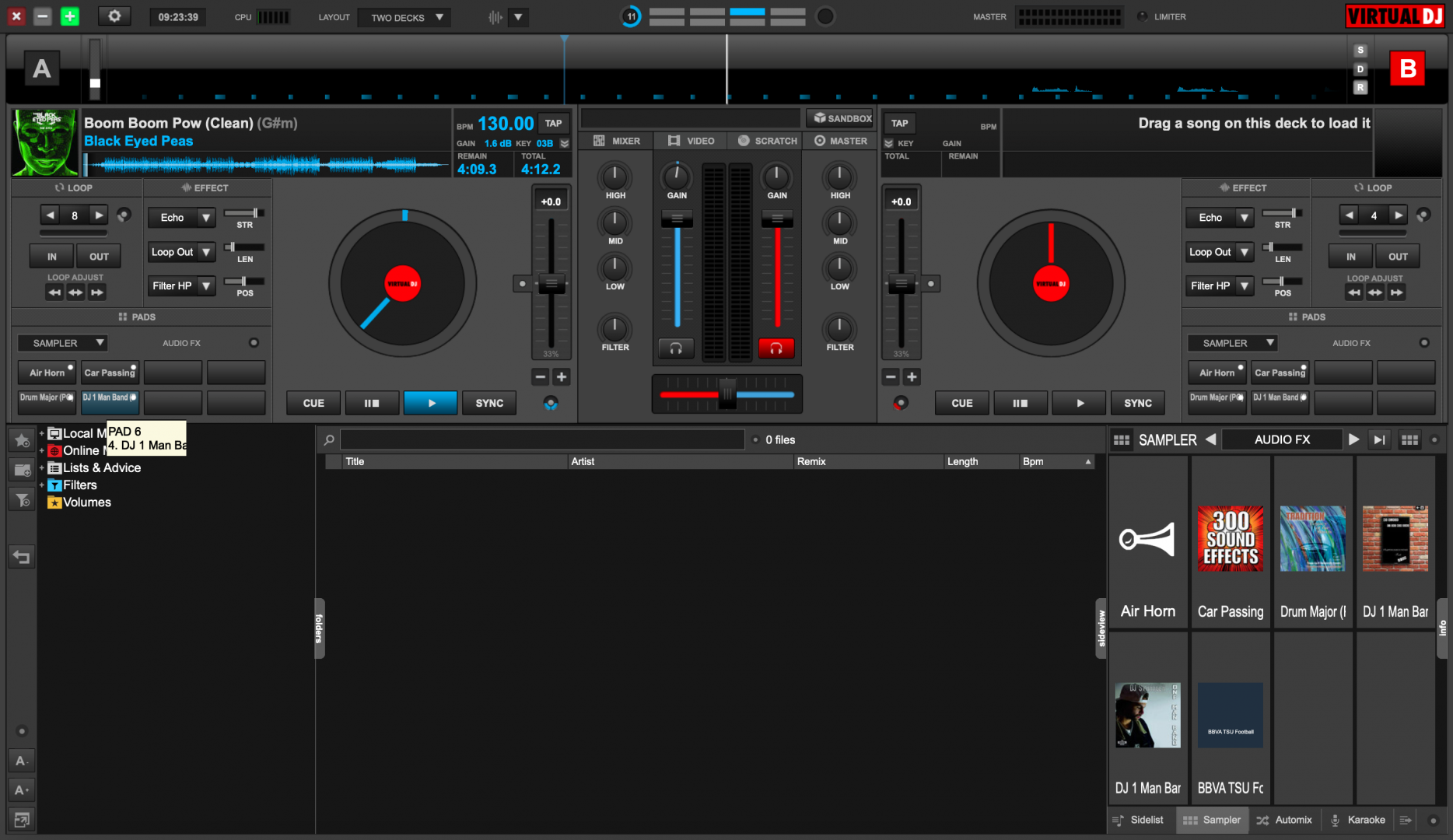
Task: Click deck A vinyl mode icon
Action: [x=551, y=403]
